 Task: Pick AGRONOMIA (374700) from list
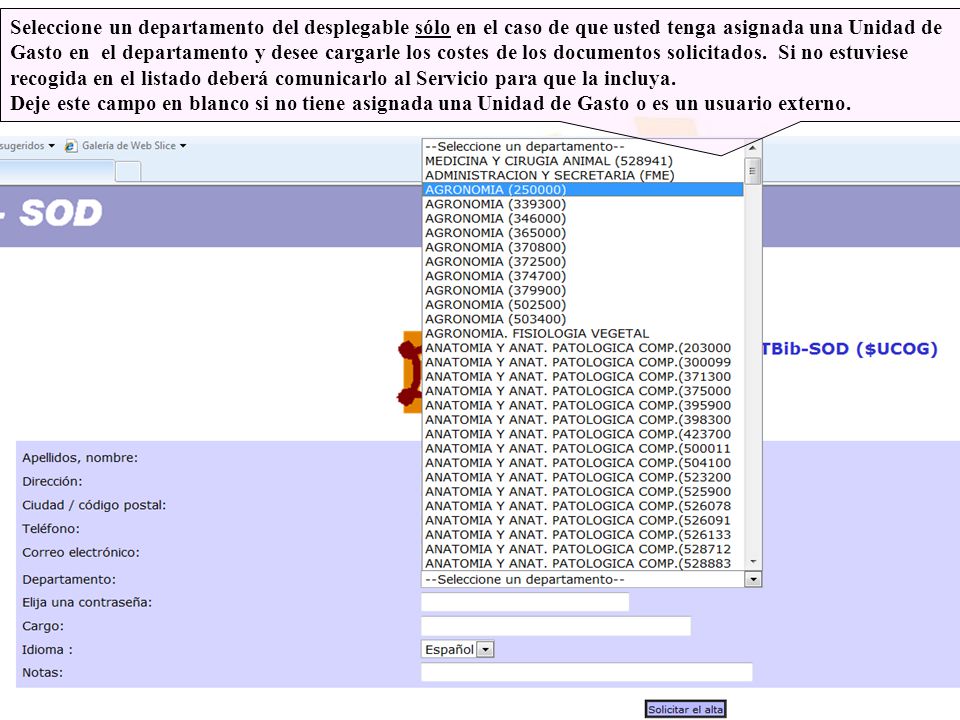pyautogui.click(x=583, y=276)
